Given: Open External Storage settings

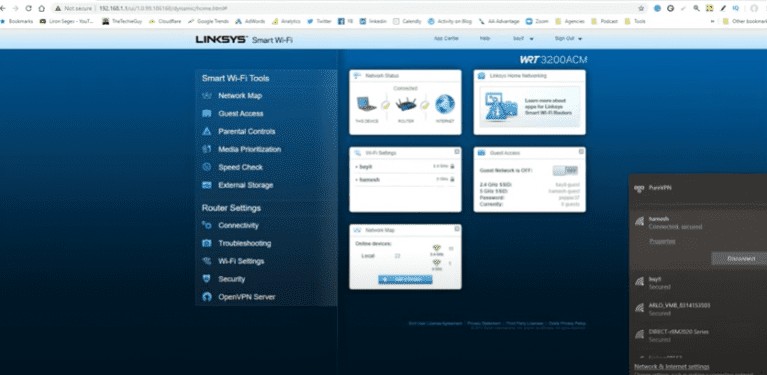Looking at the screenshot, I should click(245, 185).
